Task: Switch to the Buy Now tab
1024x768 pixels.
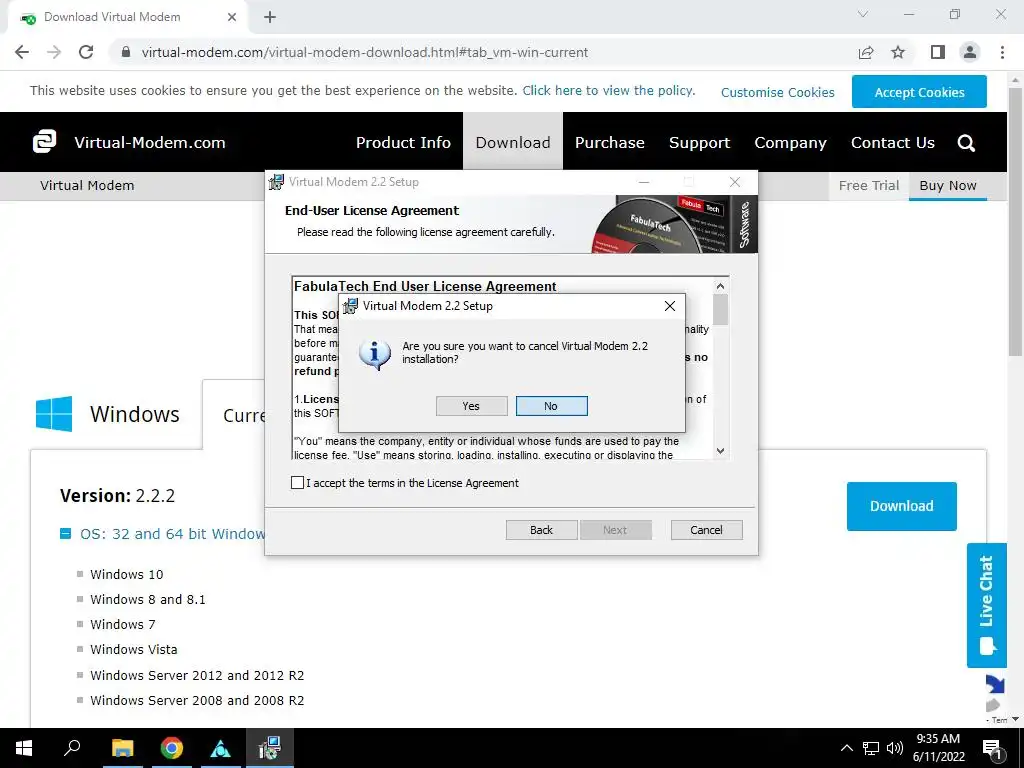Action: point(948,185)
